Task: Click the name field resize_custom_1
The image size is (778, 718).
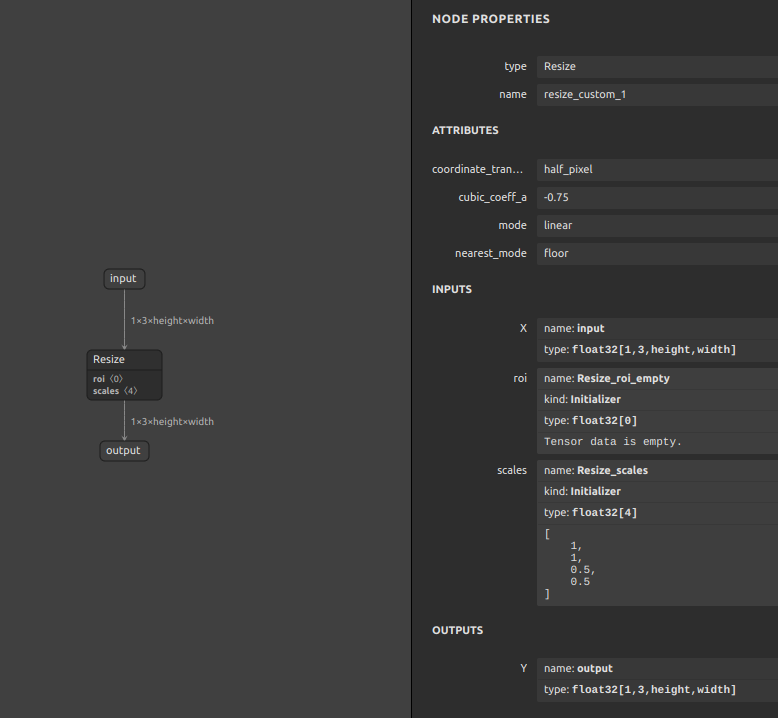Action: tap(657, 94)
